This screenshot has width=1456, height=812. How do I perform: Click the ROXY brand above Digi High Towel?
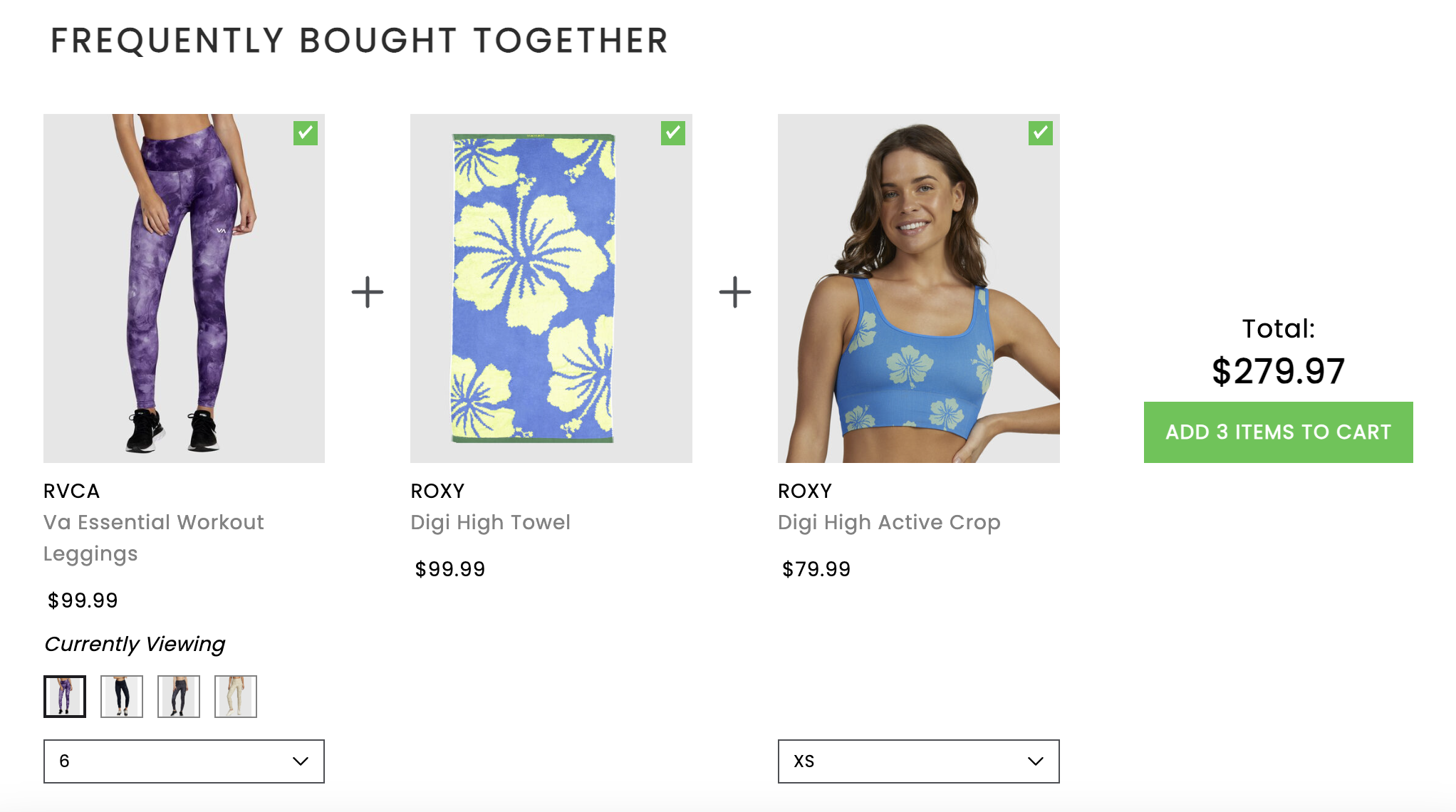pyautogui.click(x=437, y=491)
